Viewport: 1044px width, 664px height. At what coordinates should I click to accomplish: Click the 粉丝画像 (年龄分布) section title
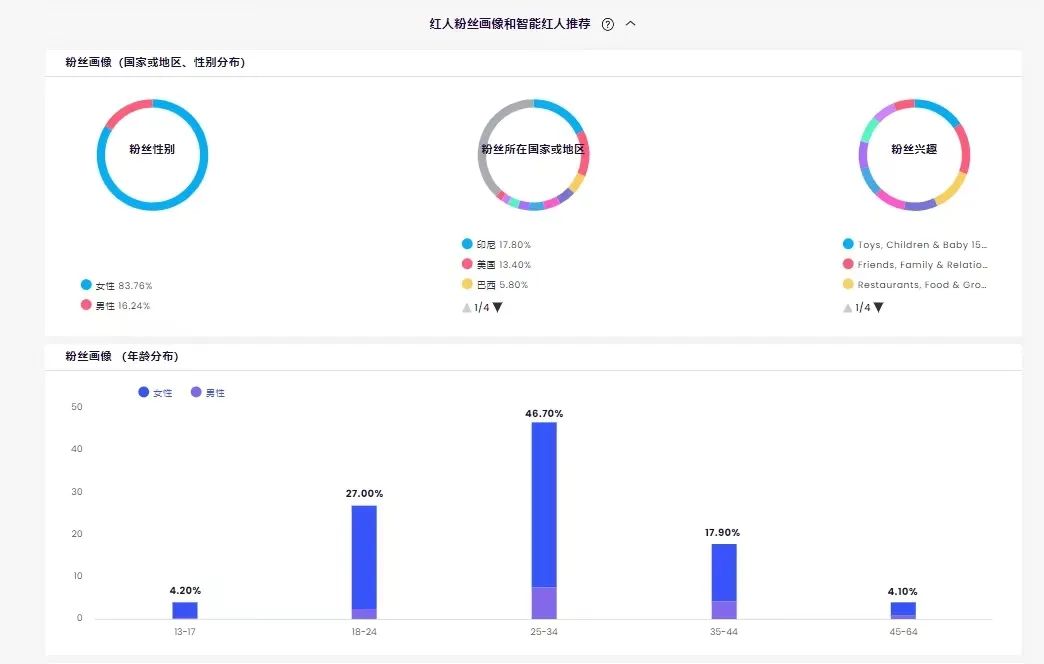tap(122, 356)
